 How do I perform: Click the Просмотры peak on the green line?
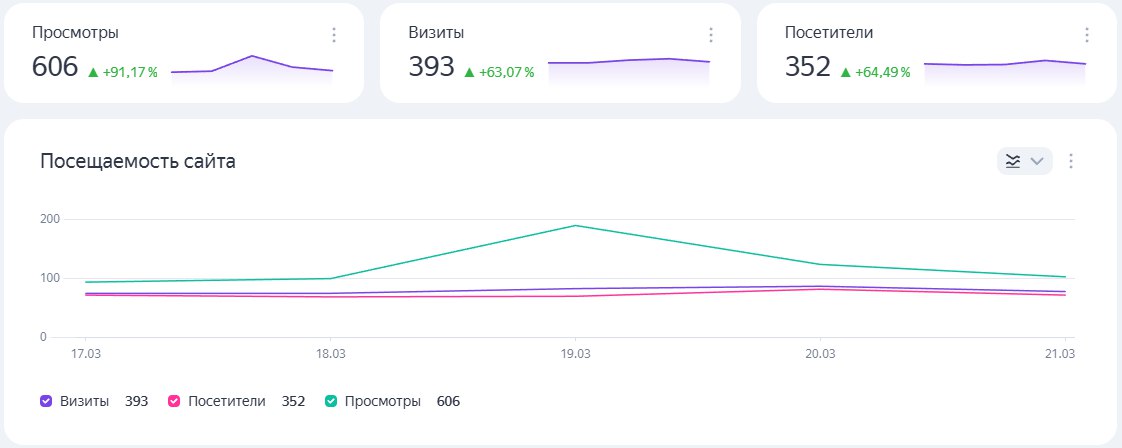575,226
